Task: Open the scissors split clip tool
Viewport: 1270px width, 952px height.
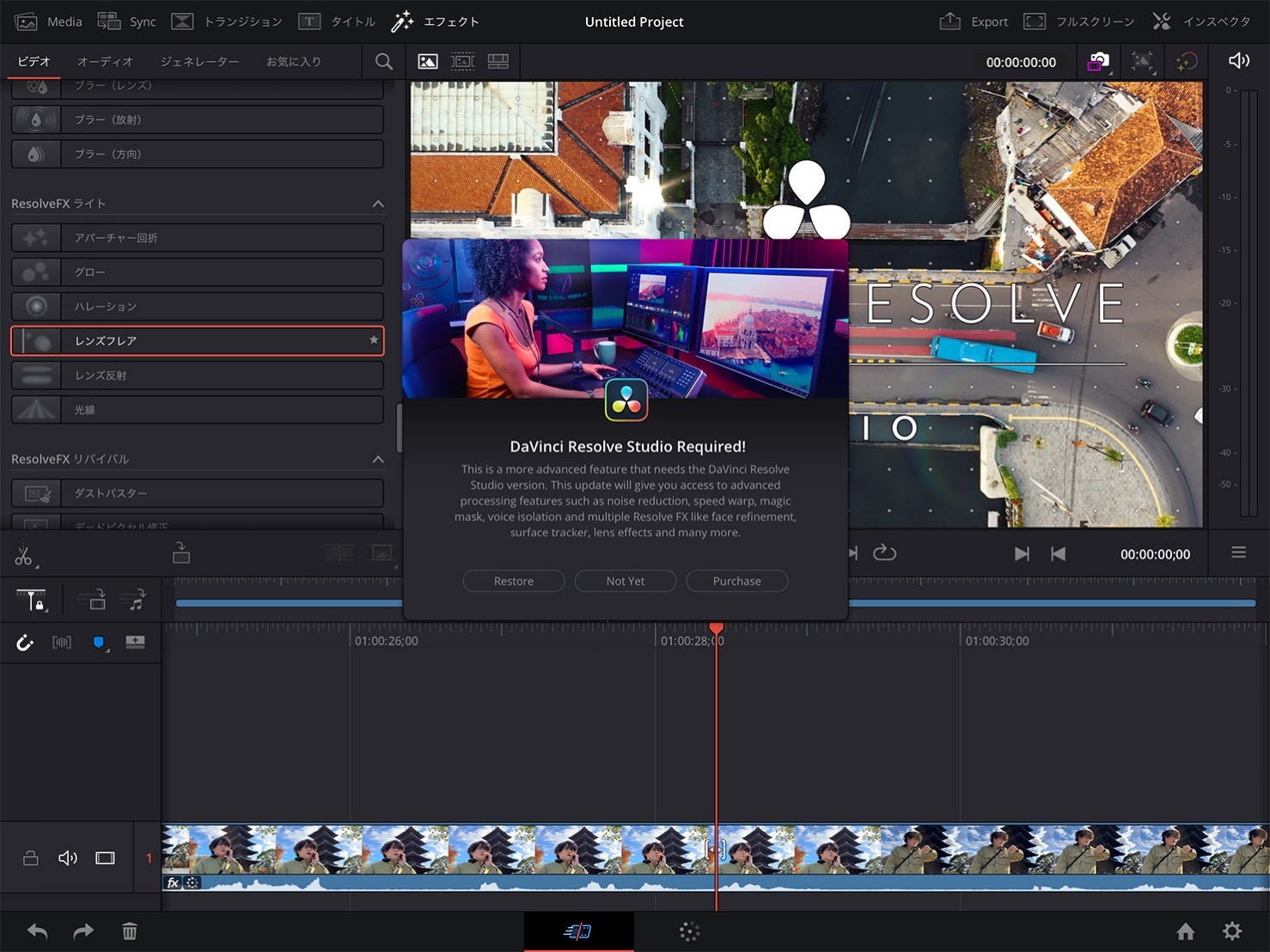Action: [x=24, y=556]
